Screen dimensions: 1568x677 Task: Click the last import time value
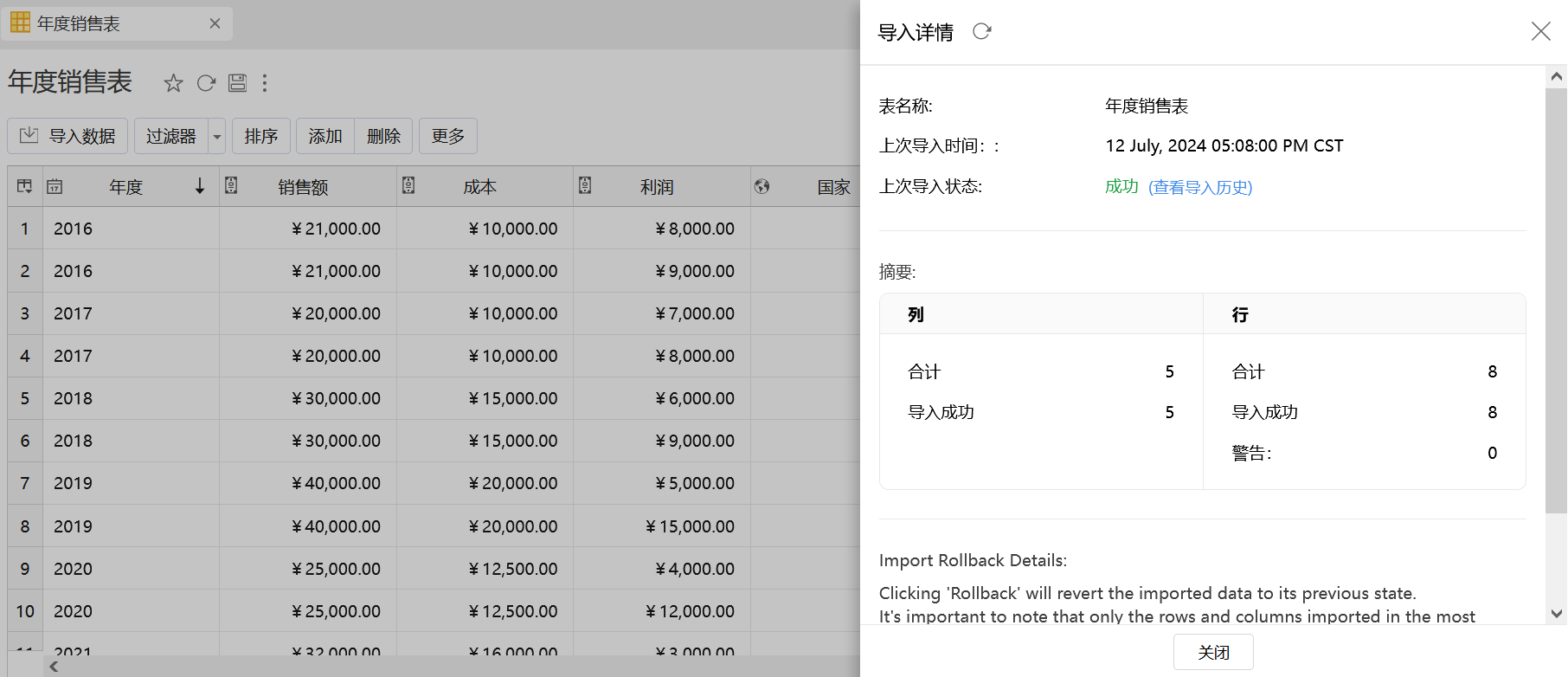1224,145
